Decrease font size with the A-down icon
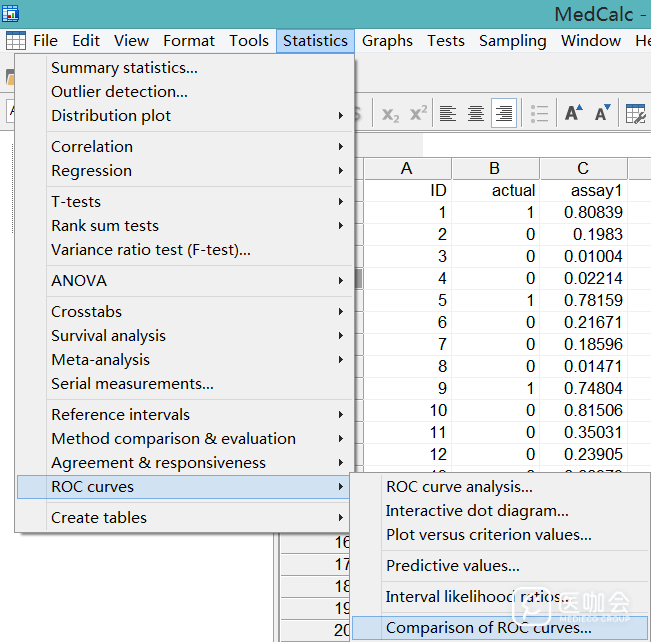Viewport: 651px width, 642px height. point(602,114)
